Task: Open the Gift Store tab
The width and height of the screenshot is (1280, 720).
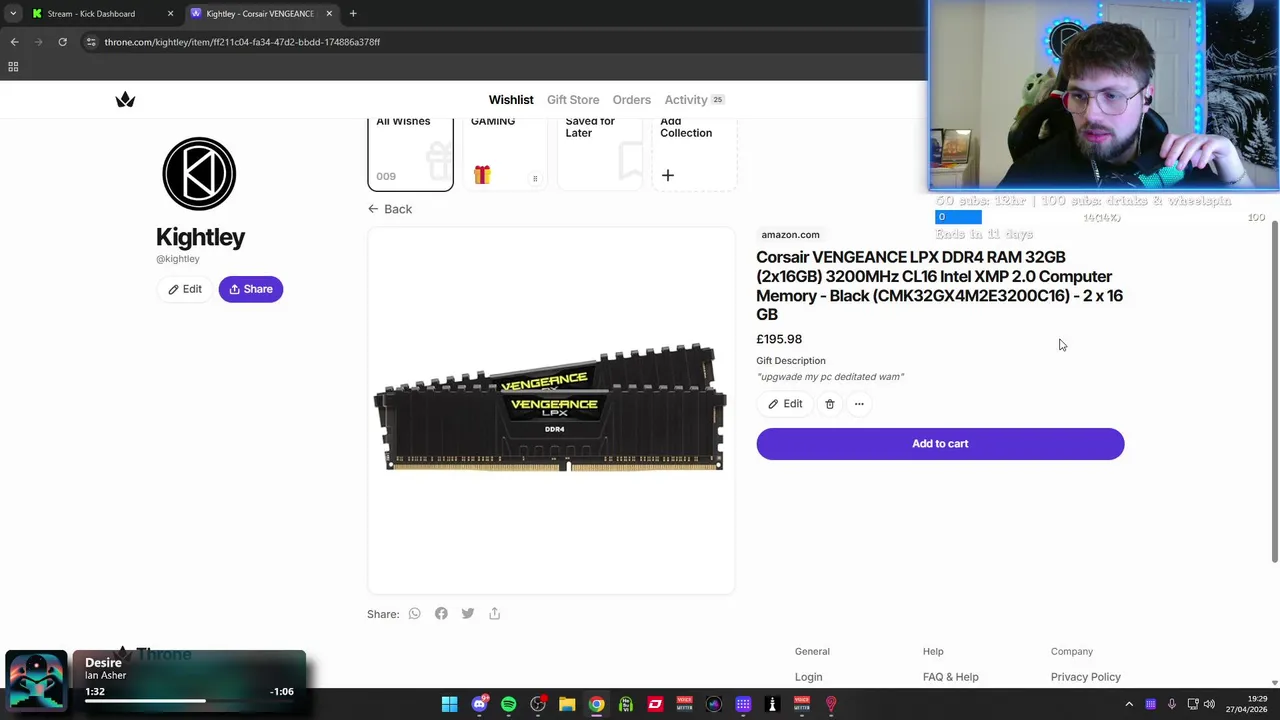Action: [x=573, y=100]
